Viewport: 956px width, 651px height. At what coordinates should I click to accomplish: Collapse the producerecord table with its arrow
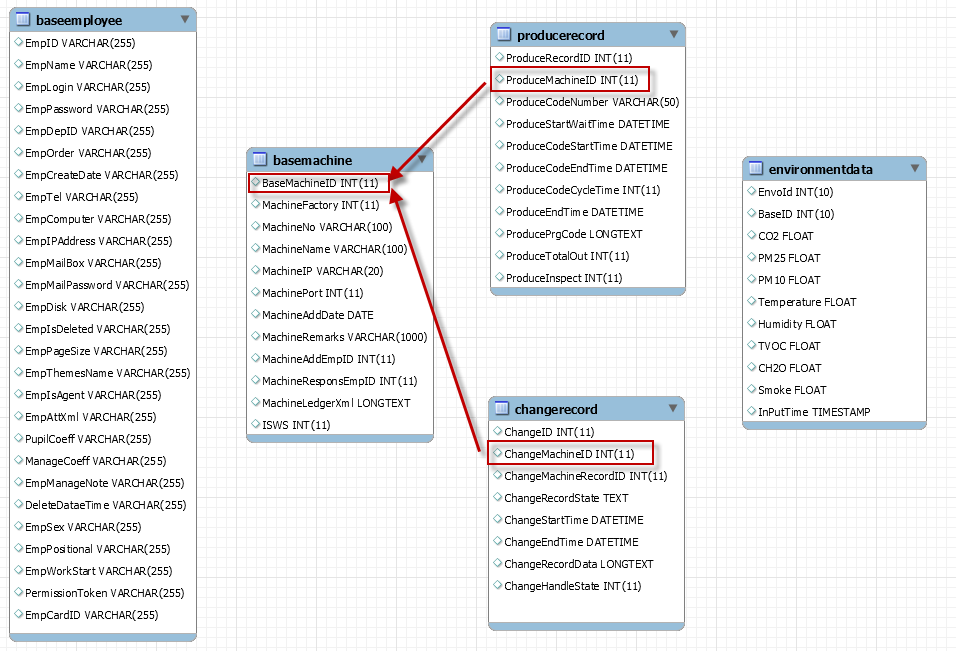coord(674,35)
